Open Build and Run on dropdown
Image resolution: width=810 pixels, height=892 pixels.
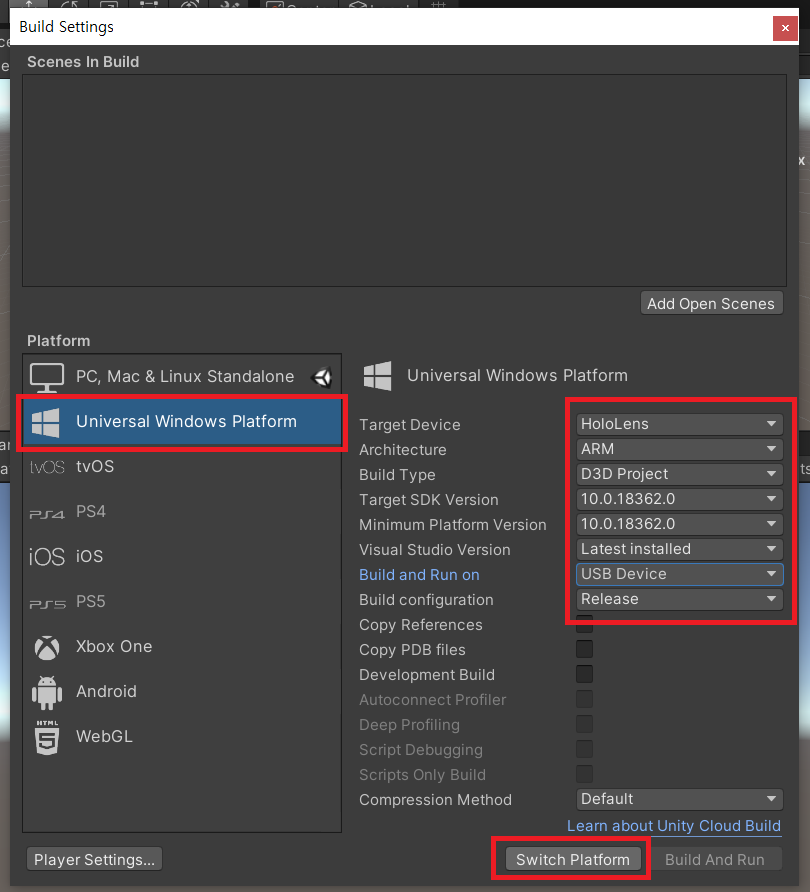[x=679, y=574]
